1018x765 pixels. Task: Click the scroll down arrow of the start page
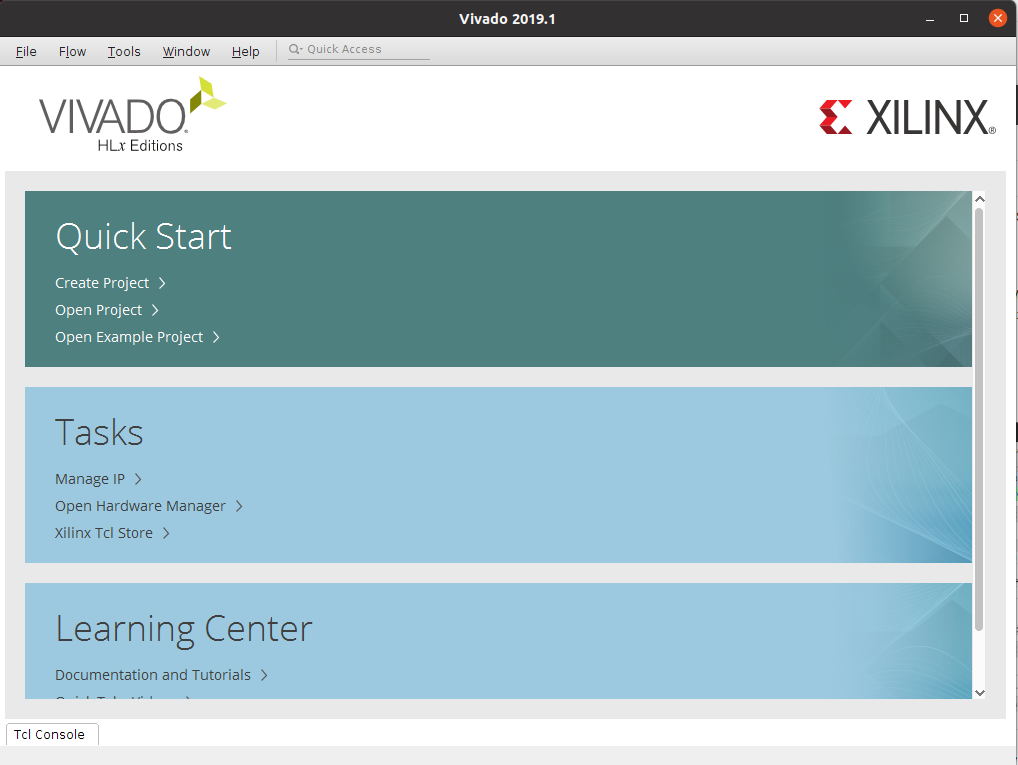(x=979, y=692)
